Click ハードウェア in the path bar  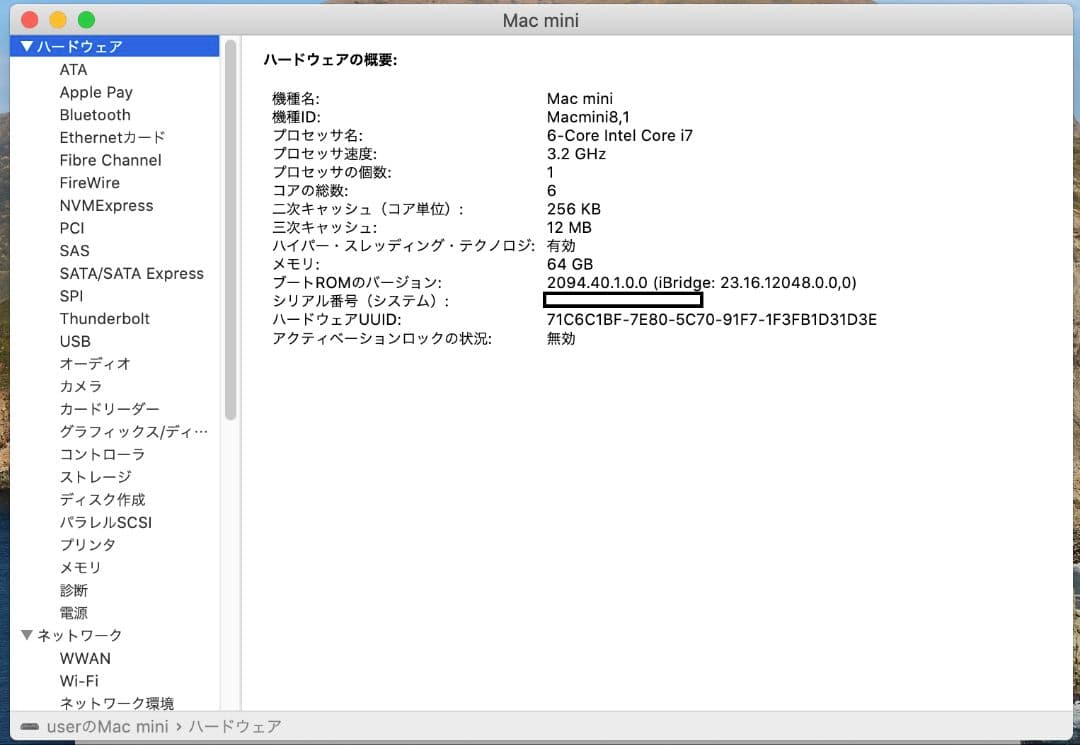tap(235, 726)
